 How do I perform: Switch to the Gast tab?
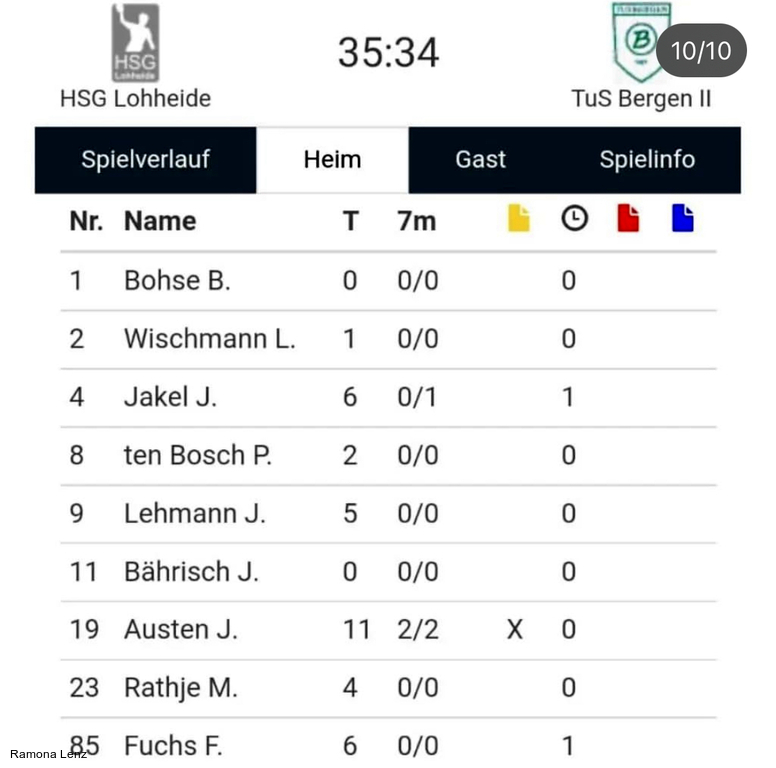[x=481, y=160]
